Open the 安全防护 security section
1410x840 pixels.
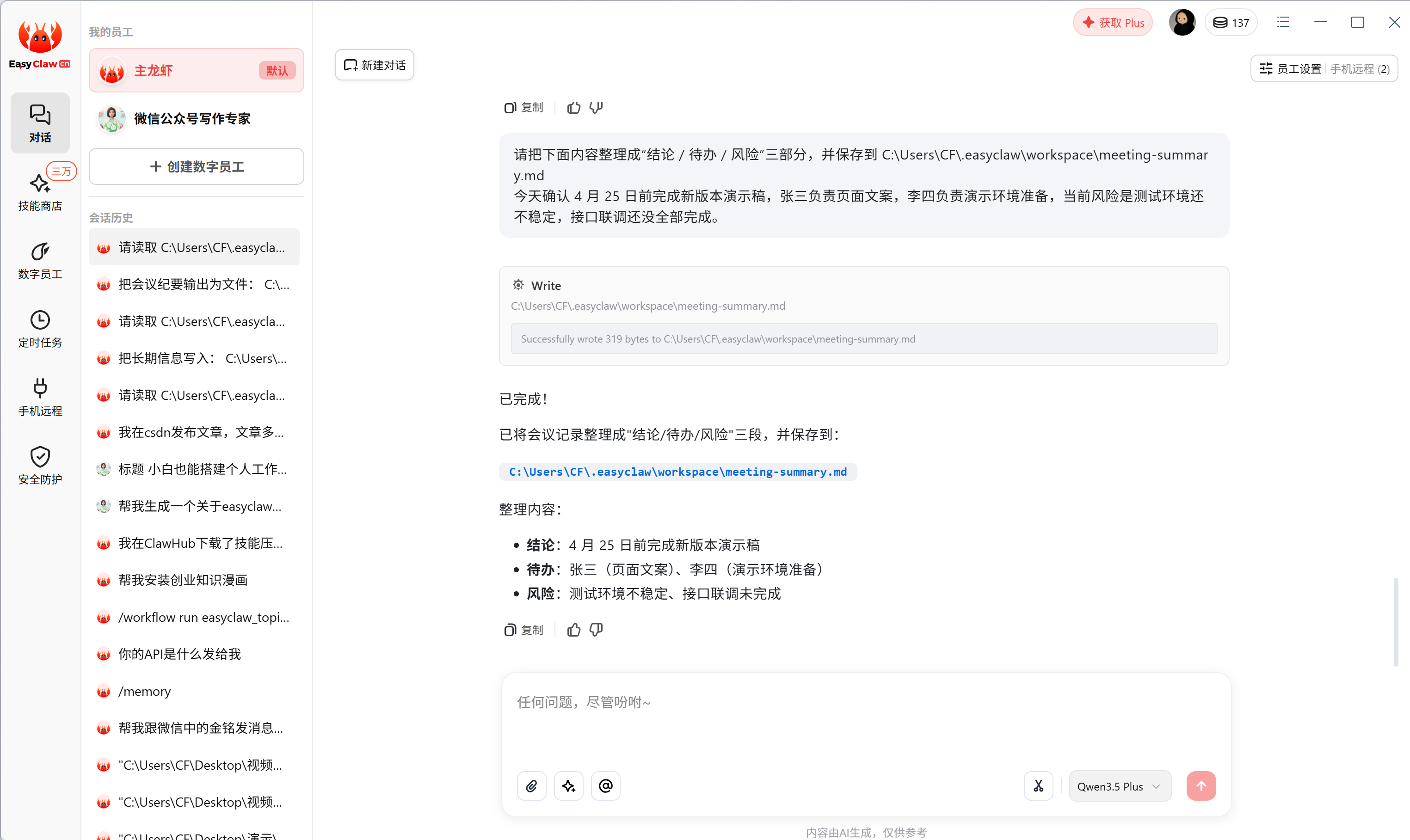click(x=40, y=466)
